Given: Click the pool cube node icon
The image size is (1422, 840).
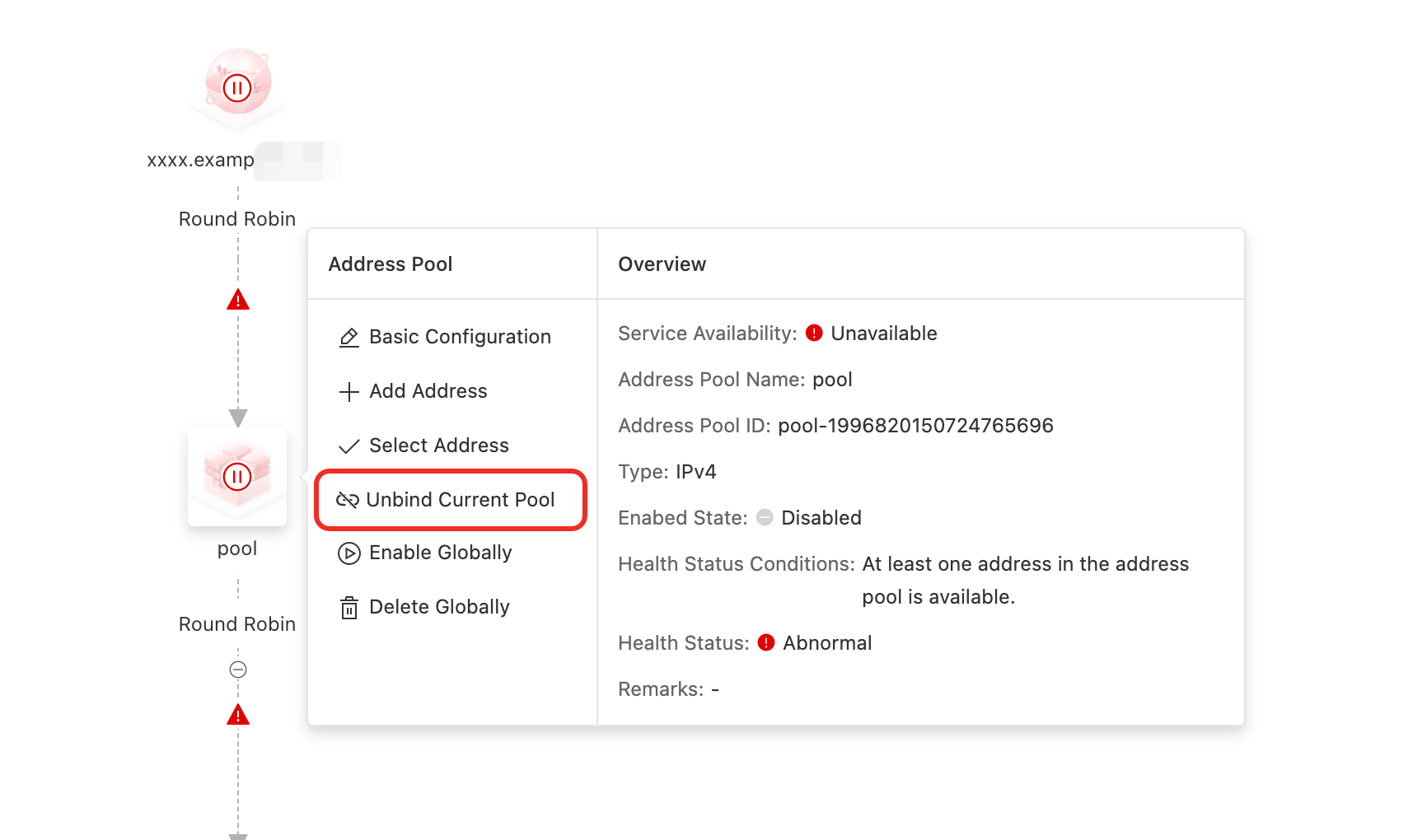Looking at the screenshot, I should pos(237,476).
